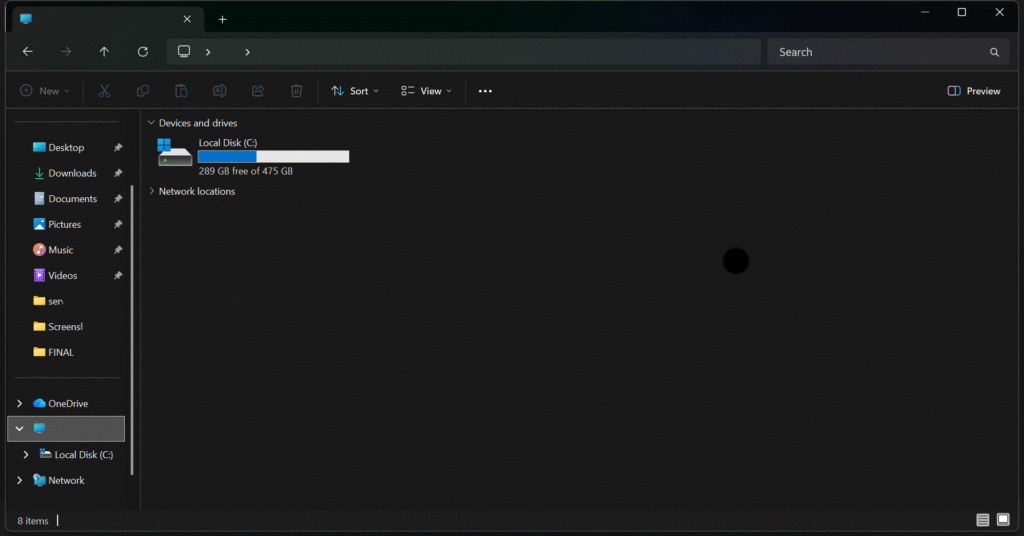Expand the OneDrive tree node

[20, 403]
